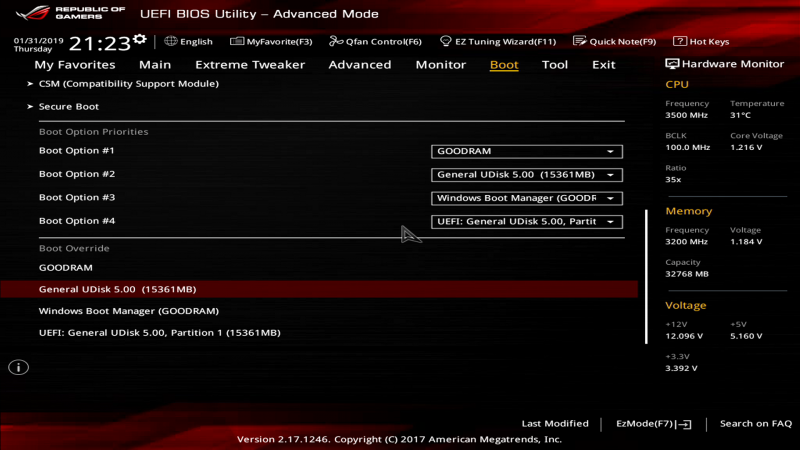Click the vertical scrollbar of boot list
Image resolution: width=800 pixels, height=450 pixels.
tap(646, 277)
